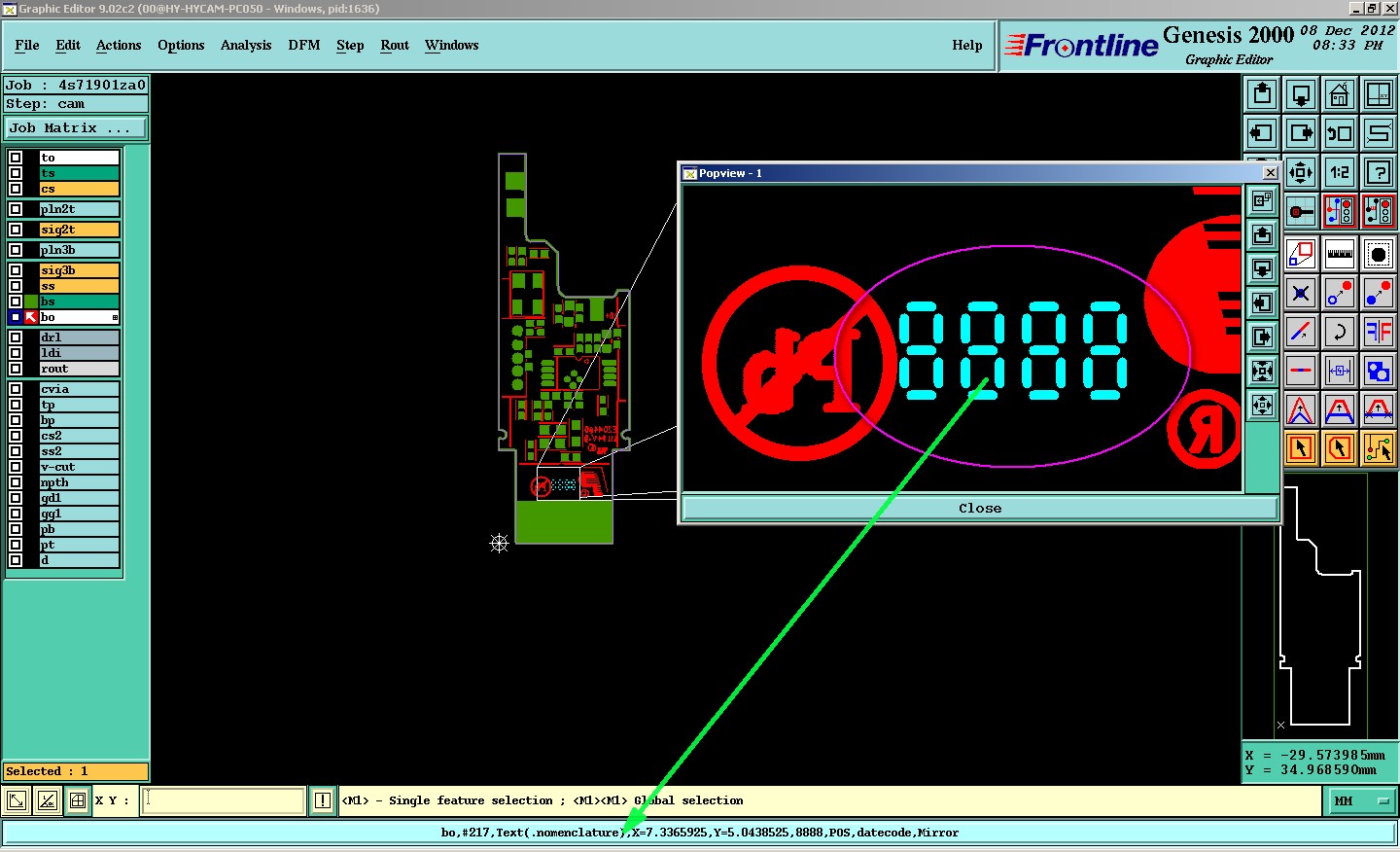Open the MM units dropdown
This screenshot has width=1400, height=852.
[x=1361, y=800]
